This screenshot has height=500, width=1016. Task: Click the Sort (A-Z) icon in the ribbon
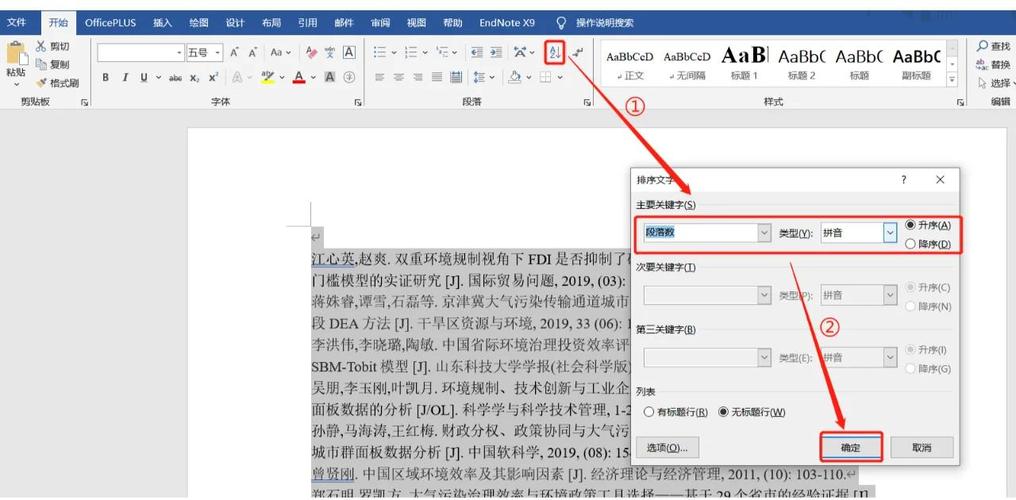tap(556, 52)
